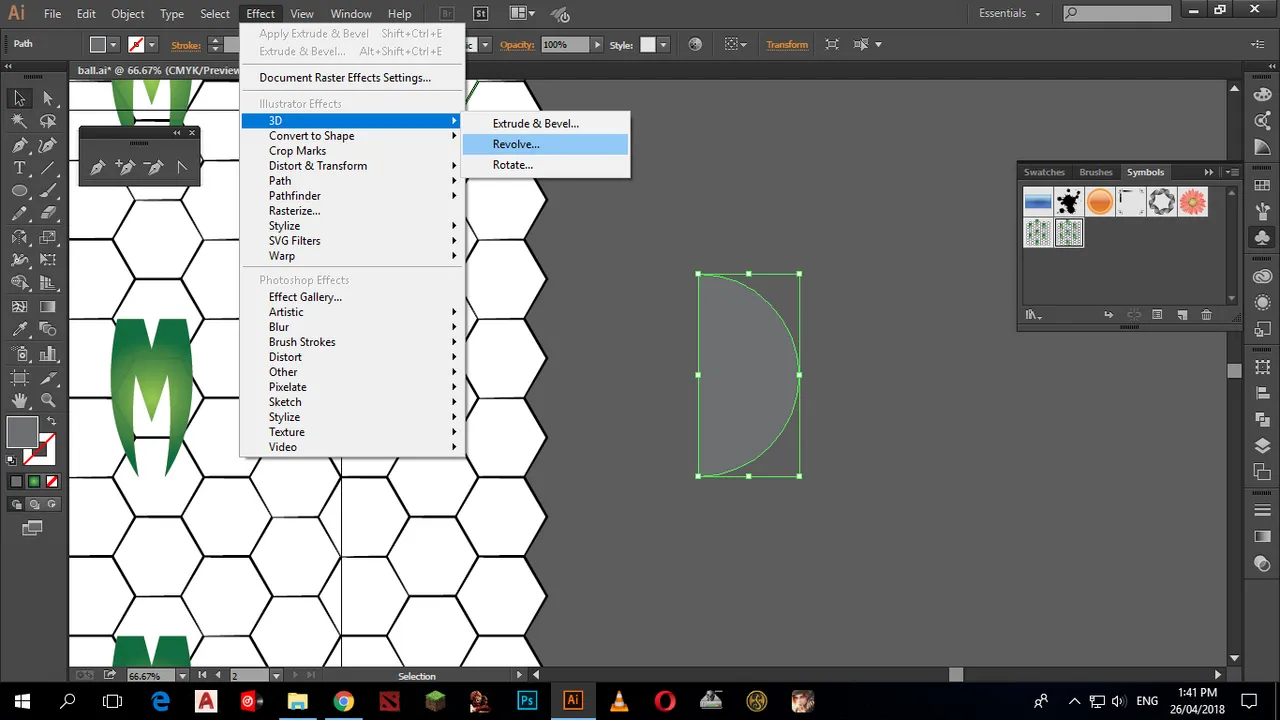1280x720 pixels.
Task: Pick the Line Segment tool
Action: (48, 167)
